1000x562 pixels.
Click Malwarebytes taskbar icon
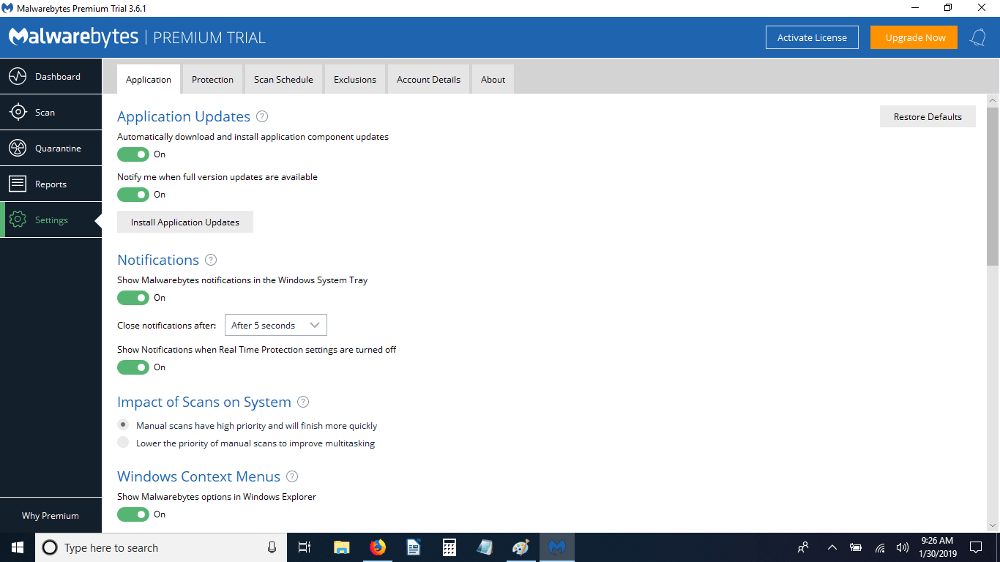pos(557,547)
